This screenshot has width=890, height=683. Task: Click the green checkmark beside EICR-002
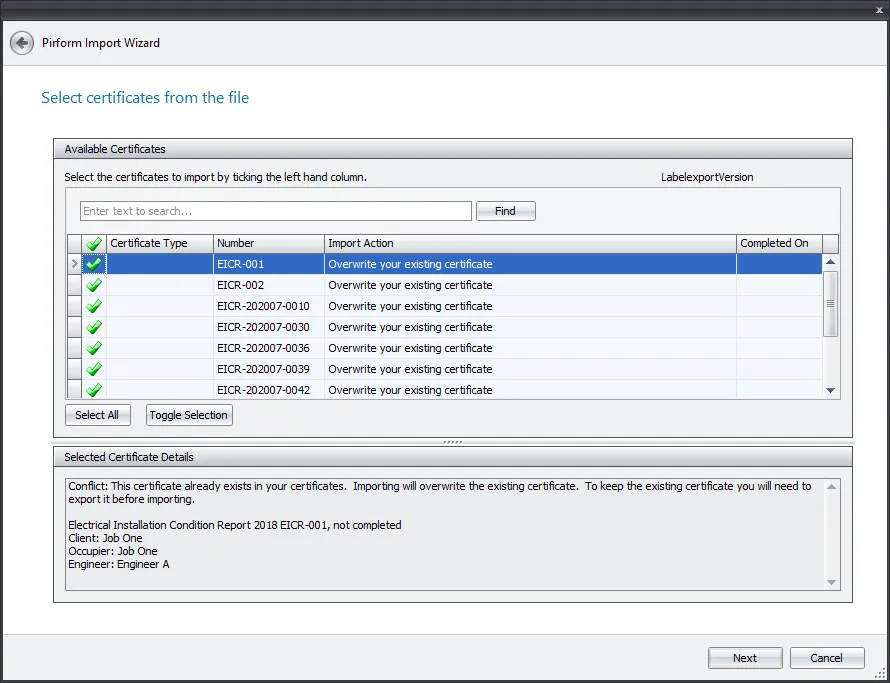[x=92, y=285]
